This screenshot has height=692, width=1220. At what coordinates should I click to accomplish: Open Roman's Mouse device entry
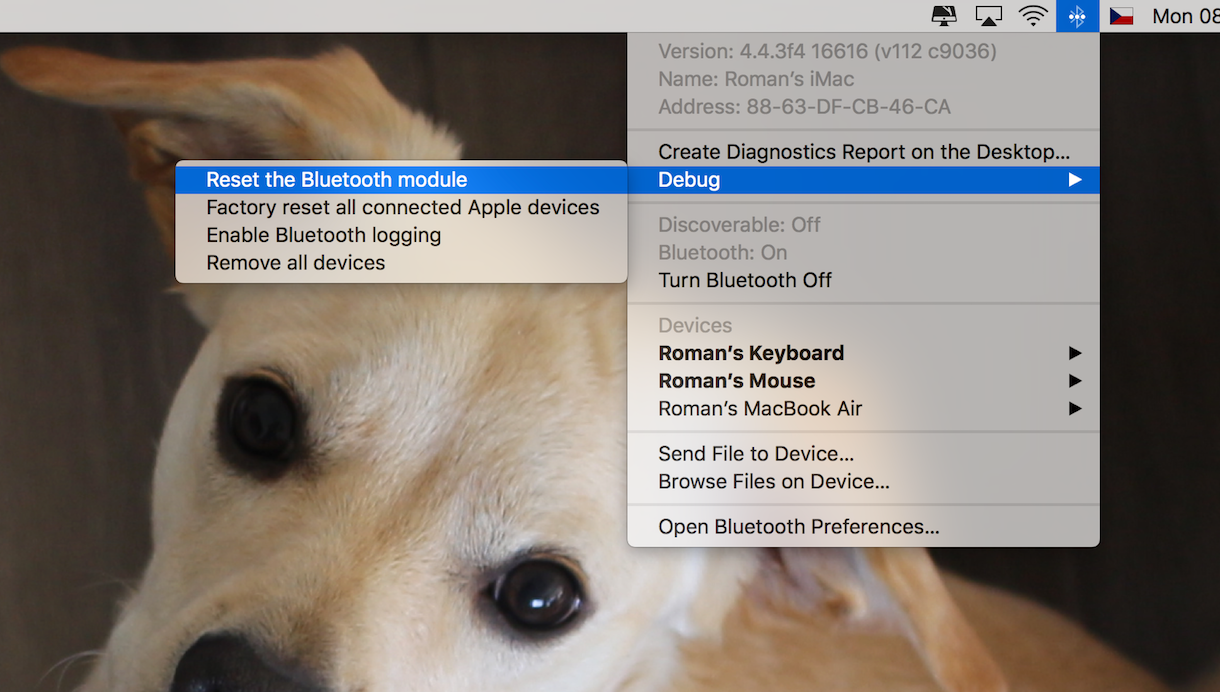(863, 381)
